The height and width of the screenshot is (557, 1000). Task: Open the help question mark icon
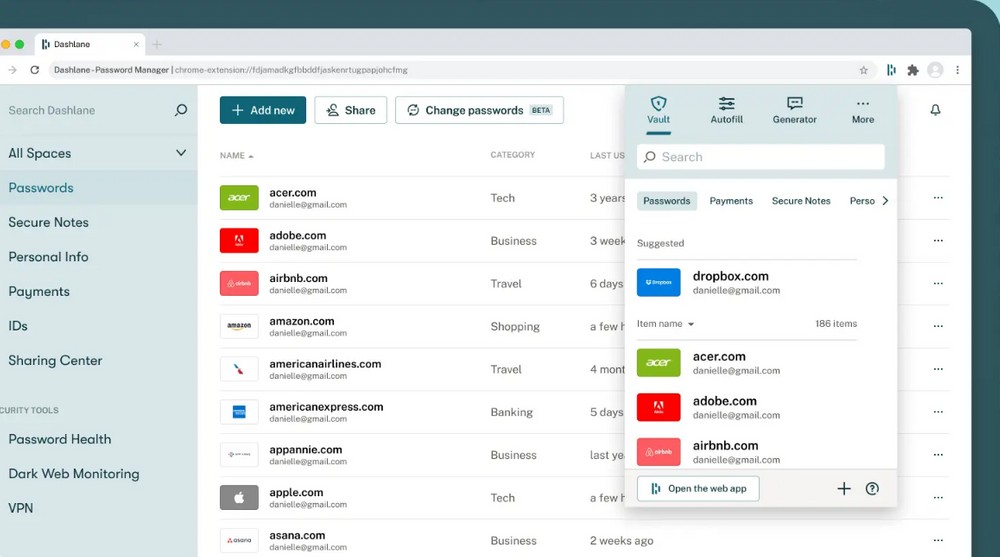(x=872, y=489)
